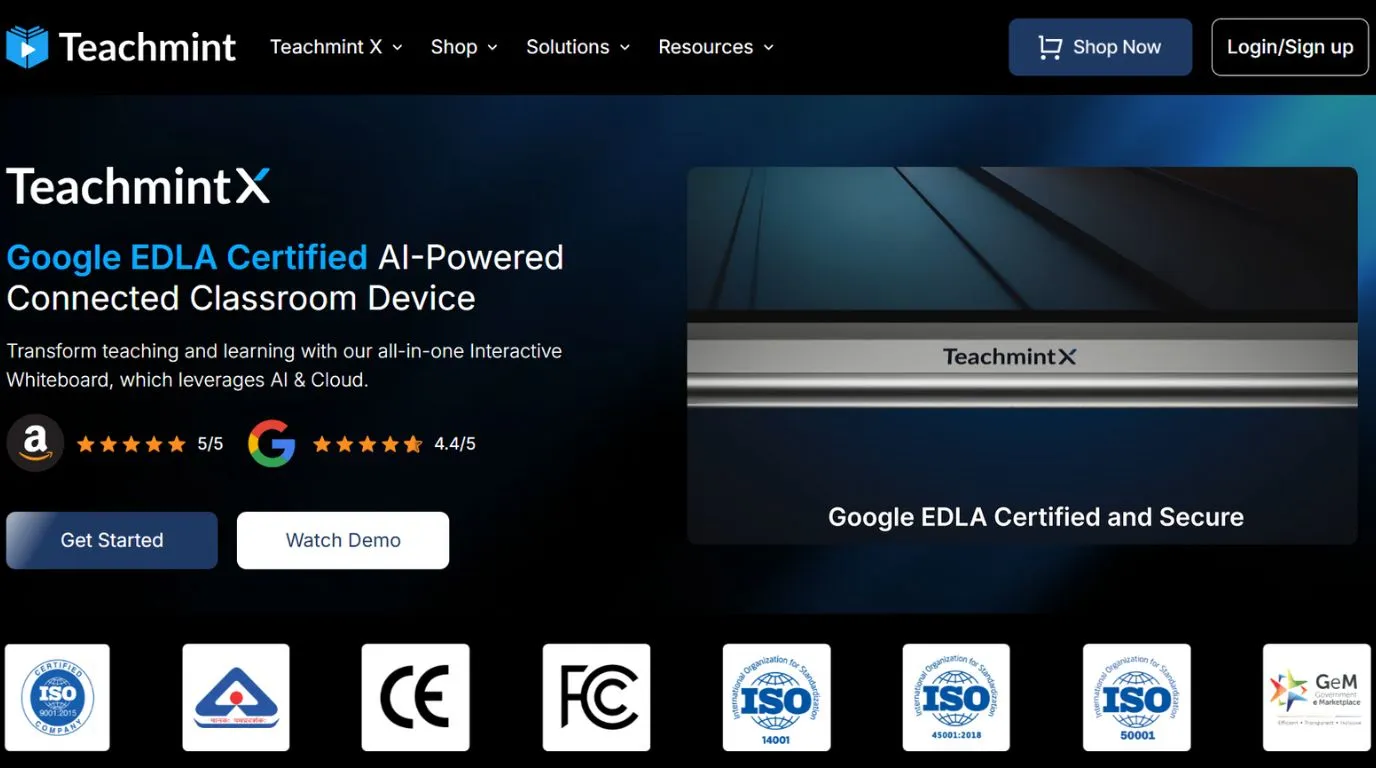The height and width of the screenshot is (768, 1376).
Task: Click the Google rating icon
Action: tap(272, 443)
